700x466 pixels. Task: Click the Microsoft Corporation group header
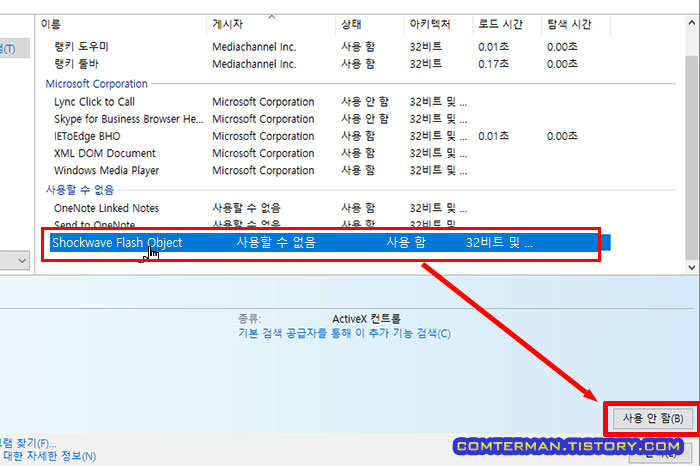tap(96, 83)
